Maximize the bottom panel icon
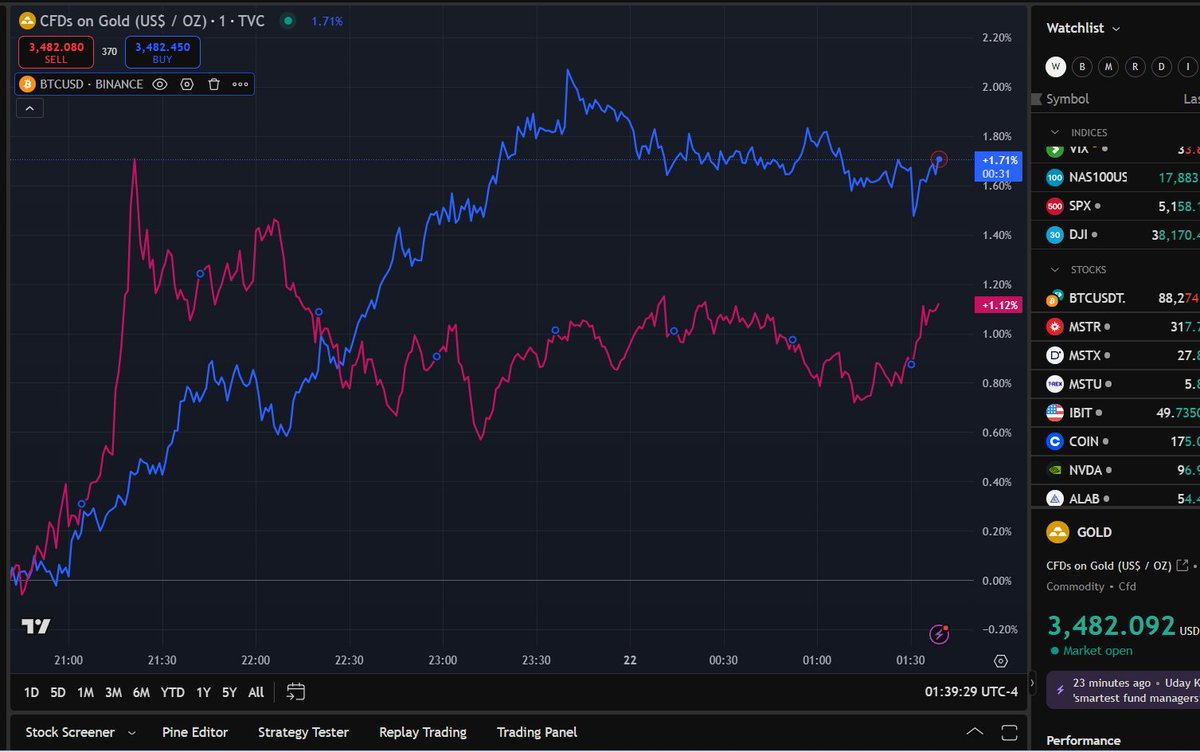1200x752 pixels. pyautogui.click(x=1008, y=732)
